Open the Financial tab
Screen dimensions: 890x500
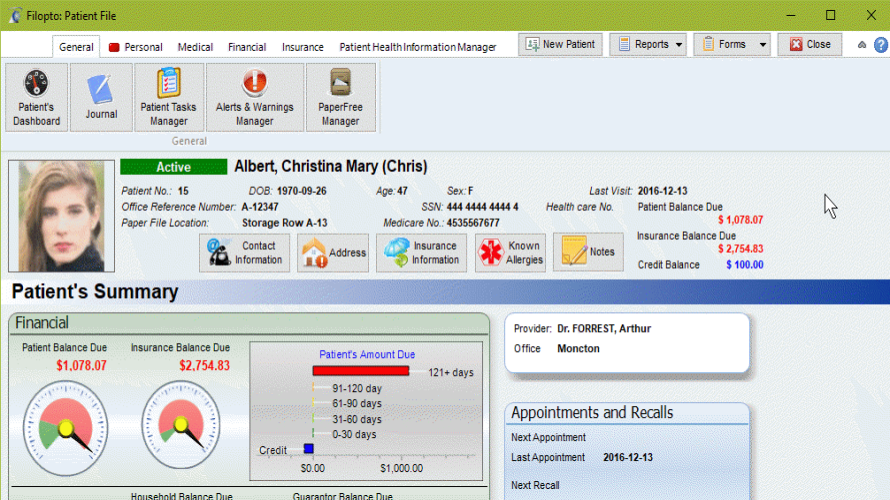click(x=247, y=47)
